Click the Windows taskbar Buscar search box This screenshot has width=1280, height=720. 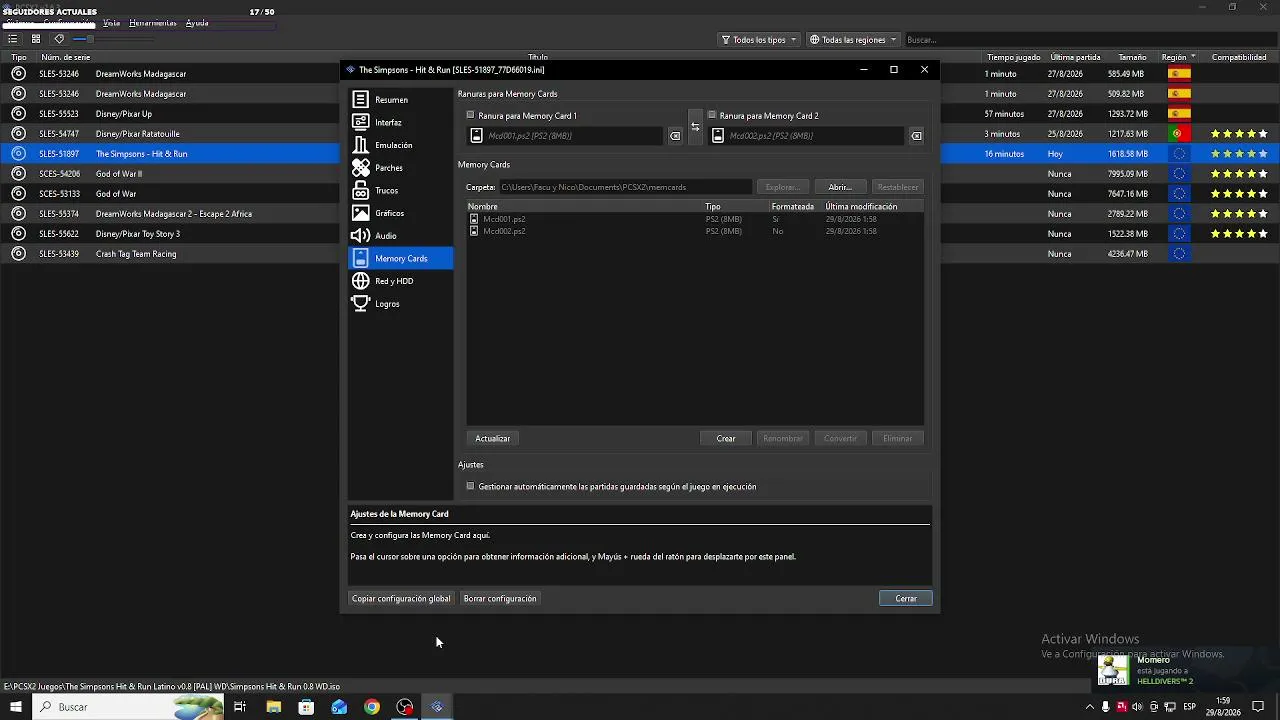[128, 707]
